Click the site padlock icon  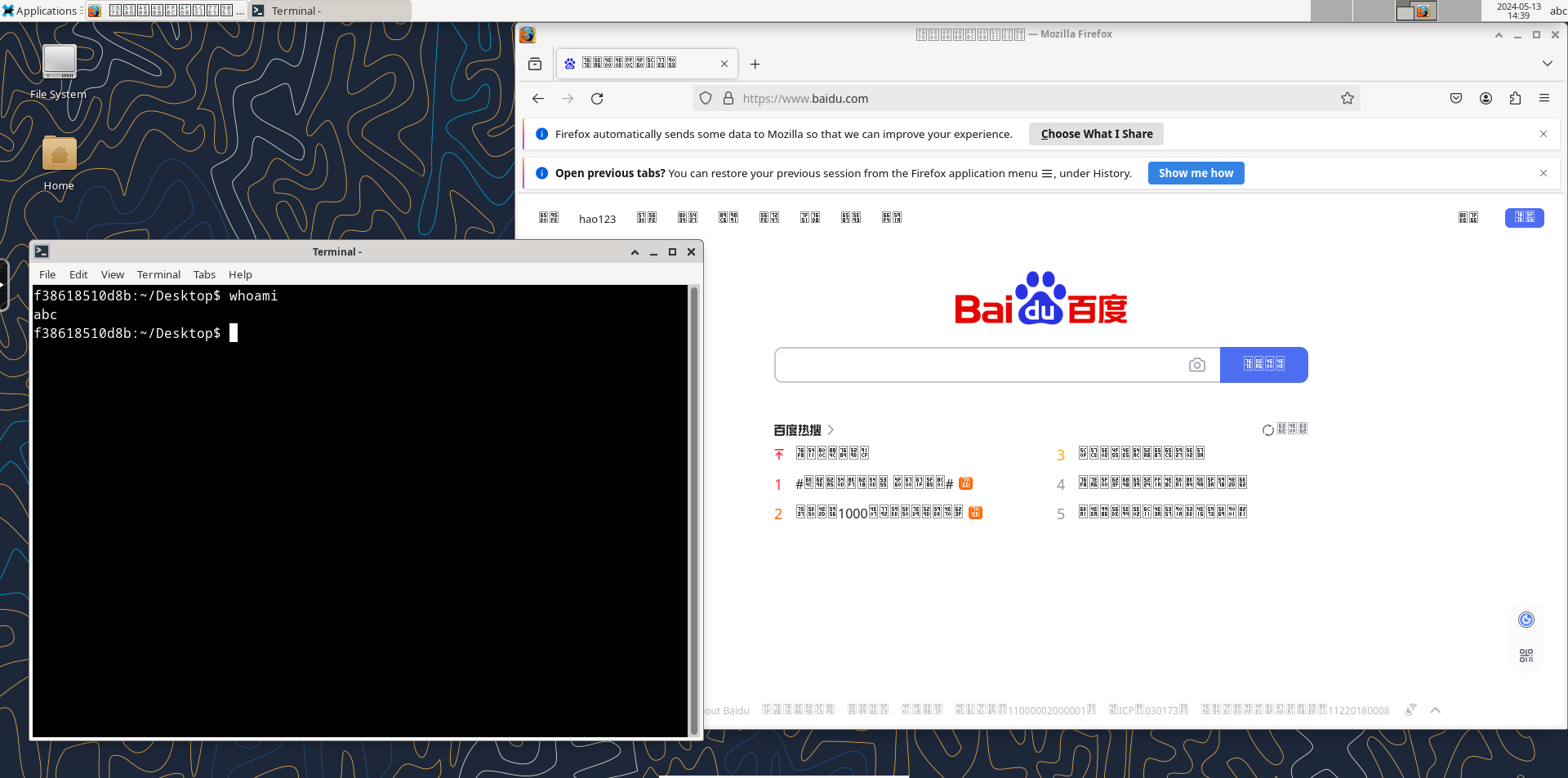point(728,99)
